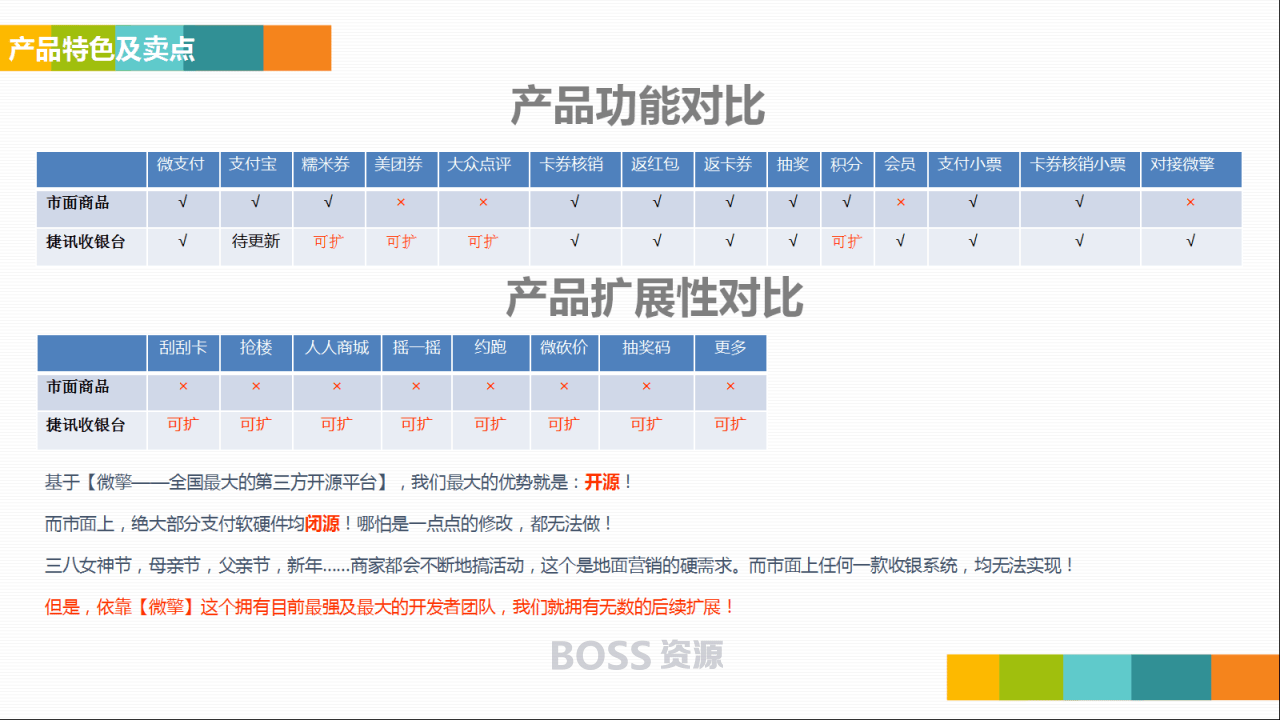The height and width of the screenshot is (720, 1280).
Task: Click the 支付宝 column header
Action: pos(256,169)
